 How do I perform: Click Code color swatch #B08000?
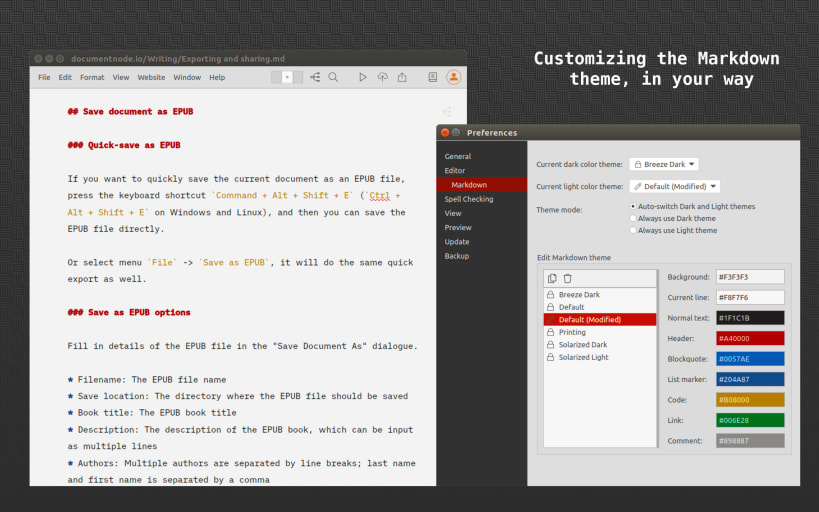pyautogui.click(x=750, y=400)
